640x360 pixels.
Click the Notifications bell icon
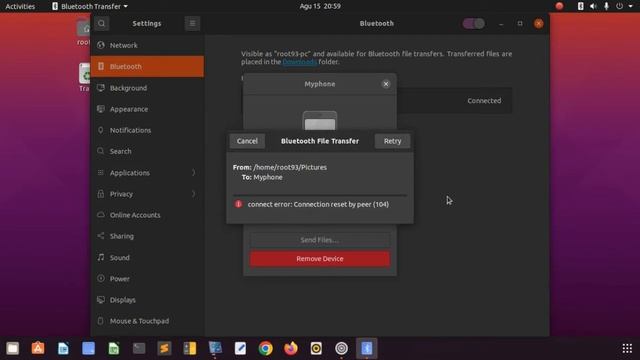pos(101,130)
